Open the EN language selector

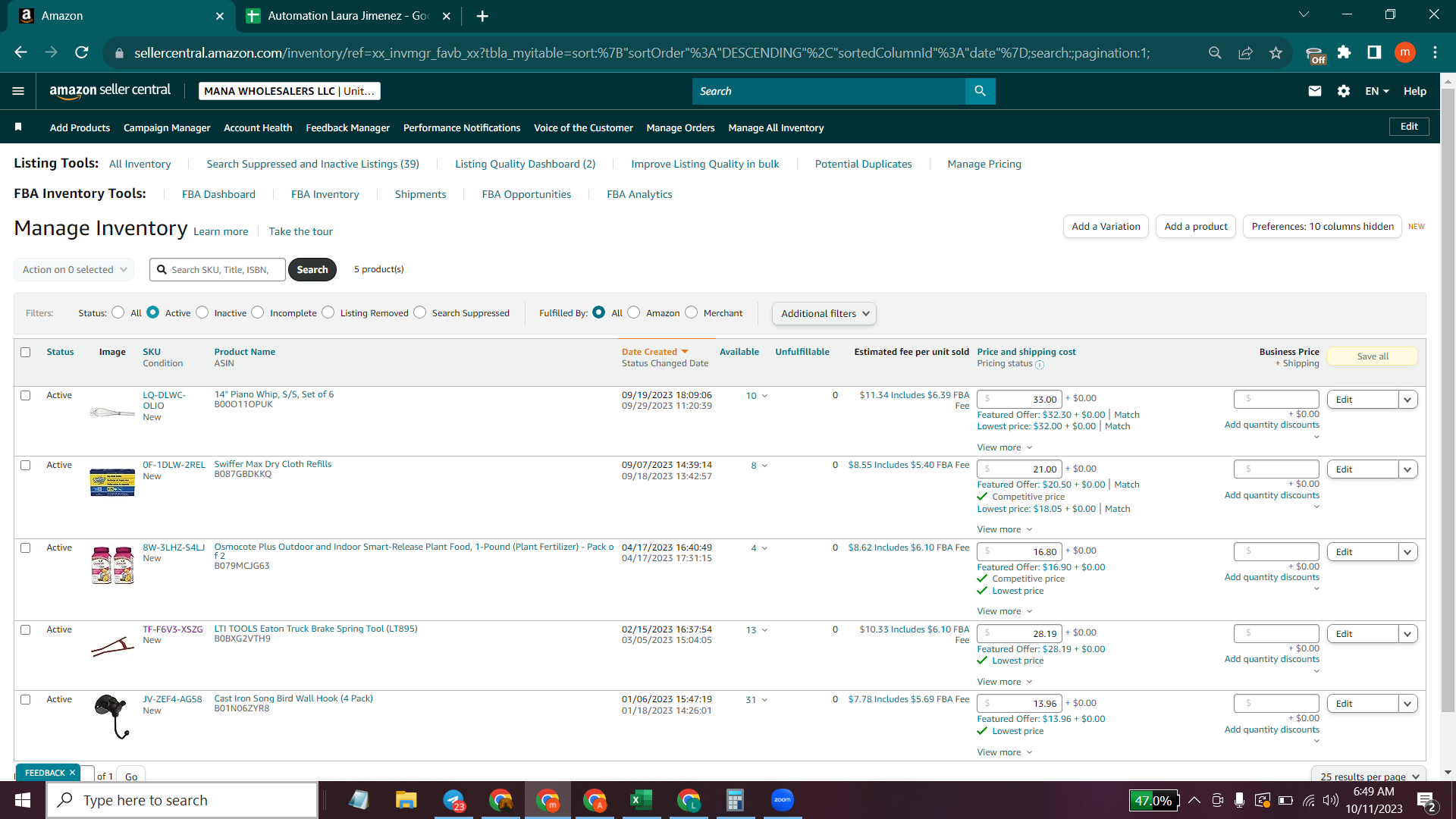(1377, 91)
